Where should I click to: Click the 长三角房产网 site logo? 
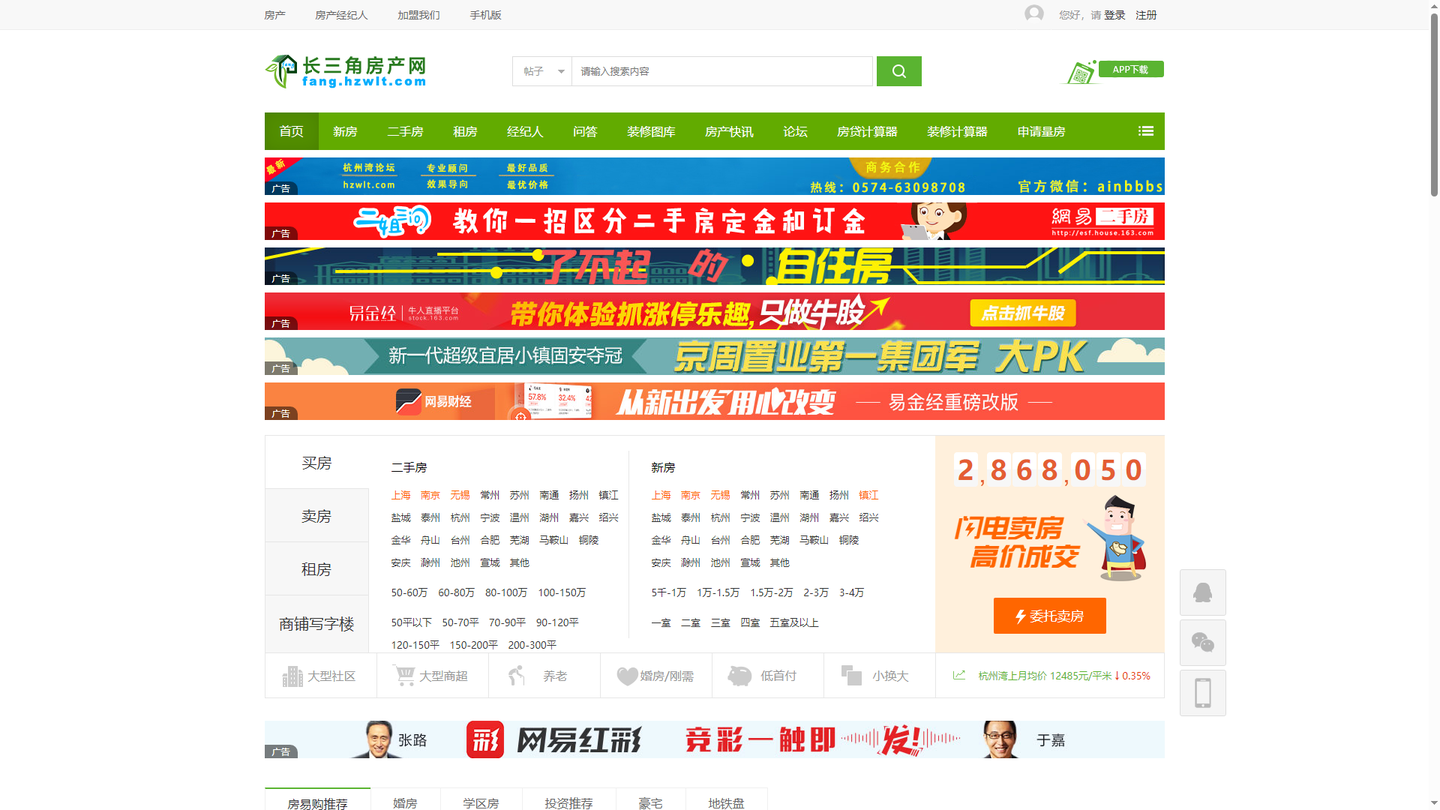click(347, 71)
